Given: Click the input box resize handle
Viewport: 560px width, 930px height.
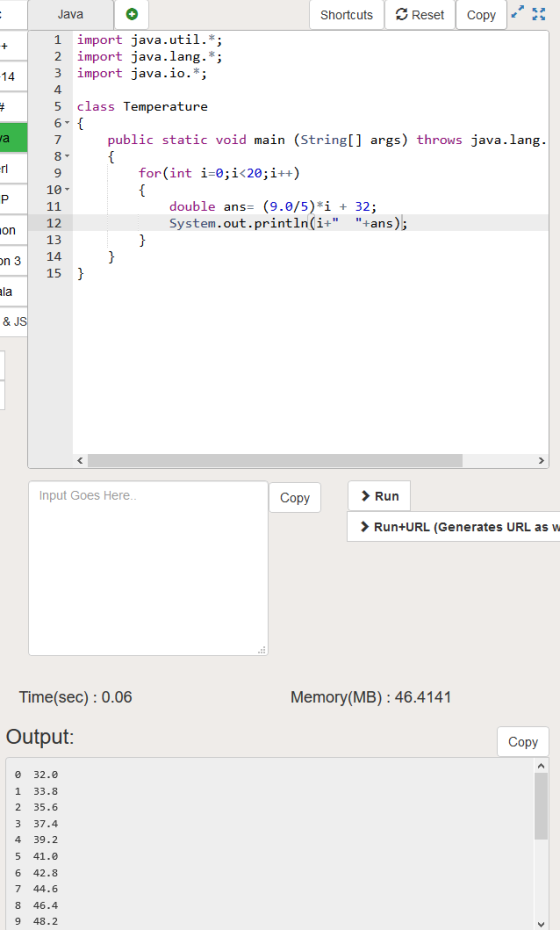Looking at the screenshot, I should coord(262,650).
